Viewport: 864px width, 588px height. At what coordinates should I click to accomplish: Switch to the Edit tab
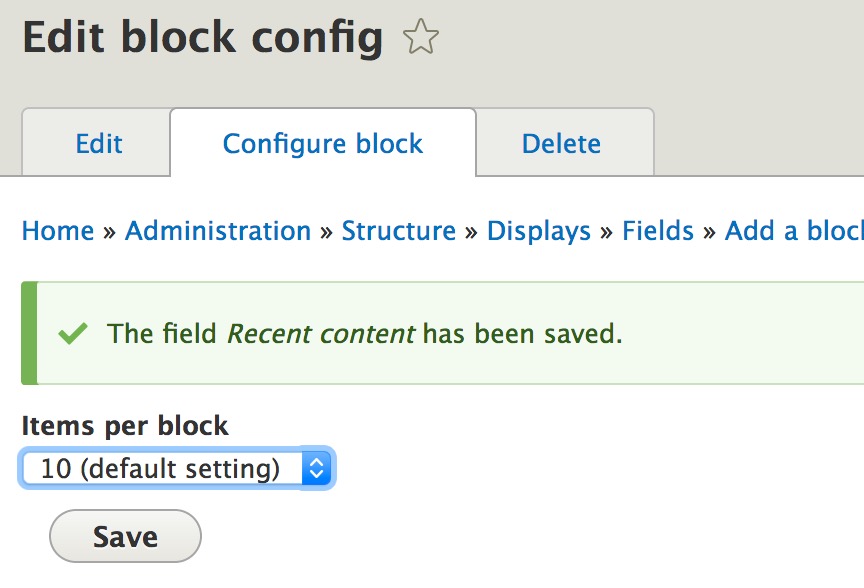coord(99,143)
